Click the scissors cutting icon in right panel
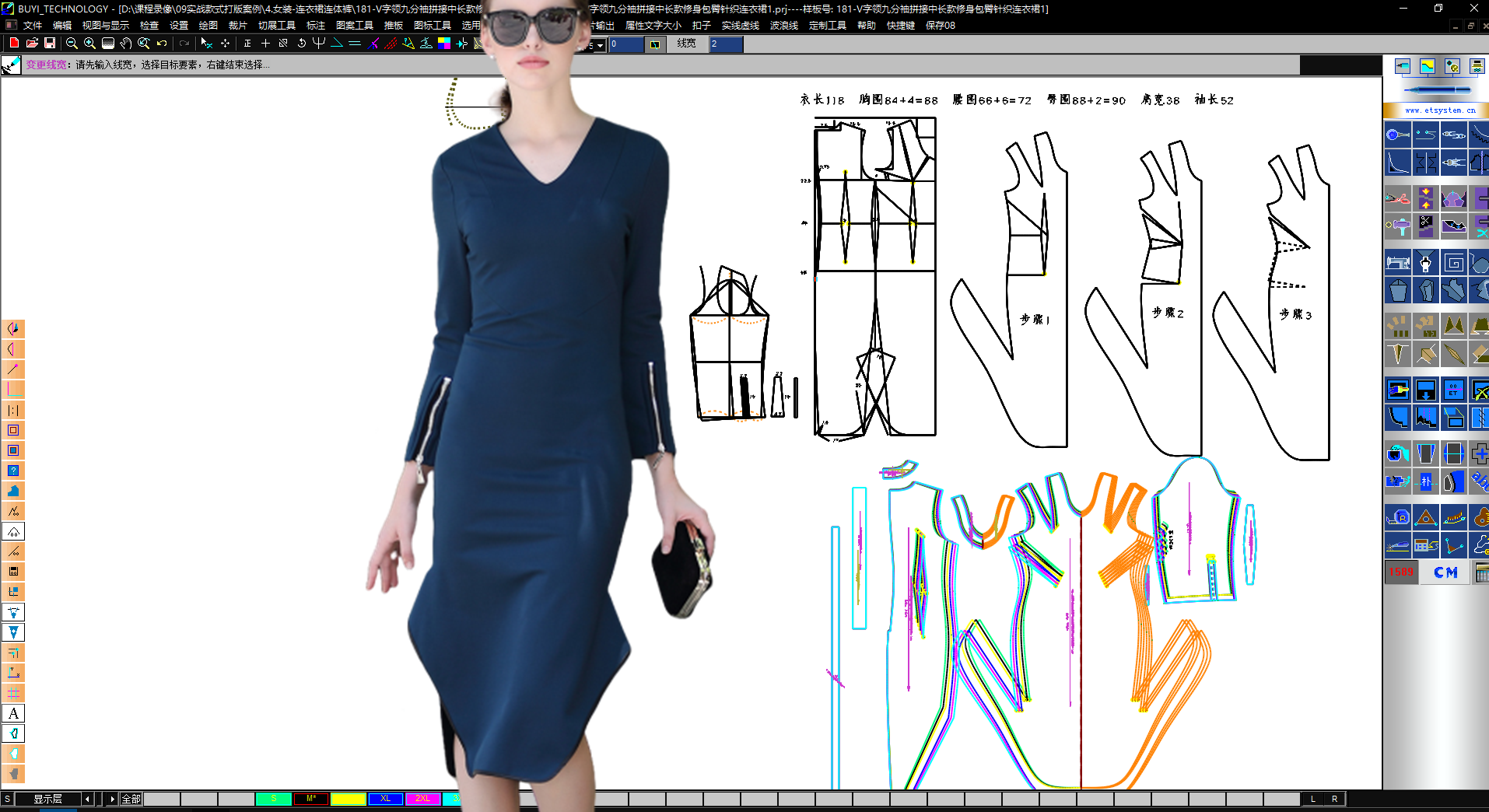This screenshot has width=1489, height=812. point(1398,198)
